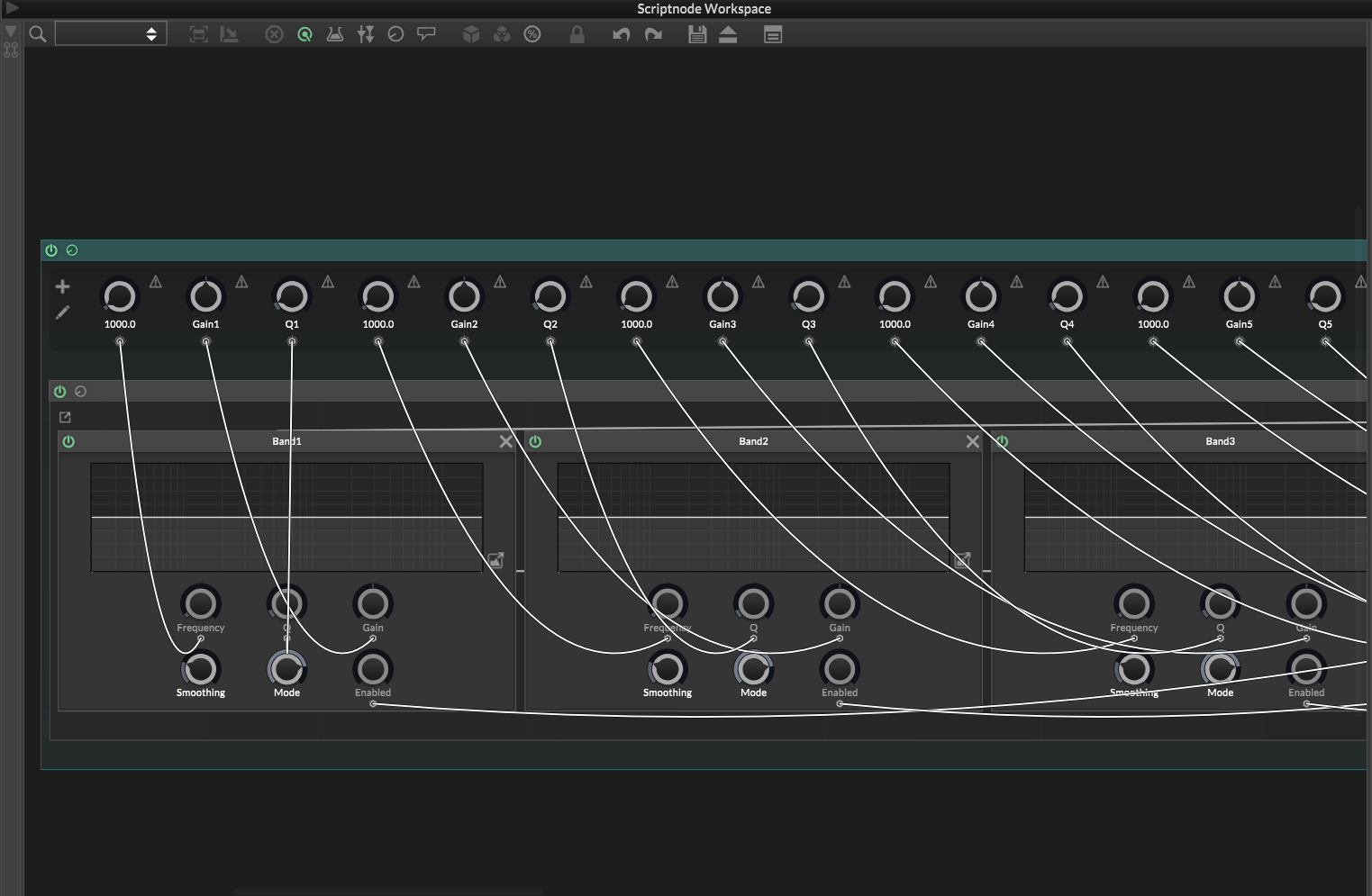Click Band2 Mode knob

753,669
